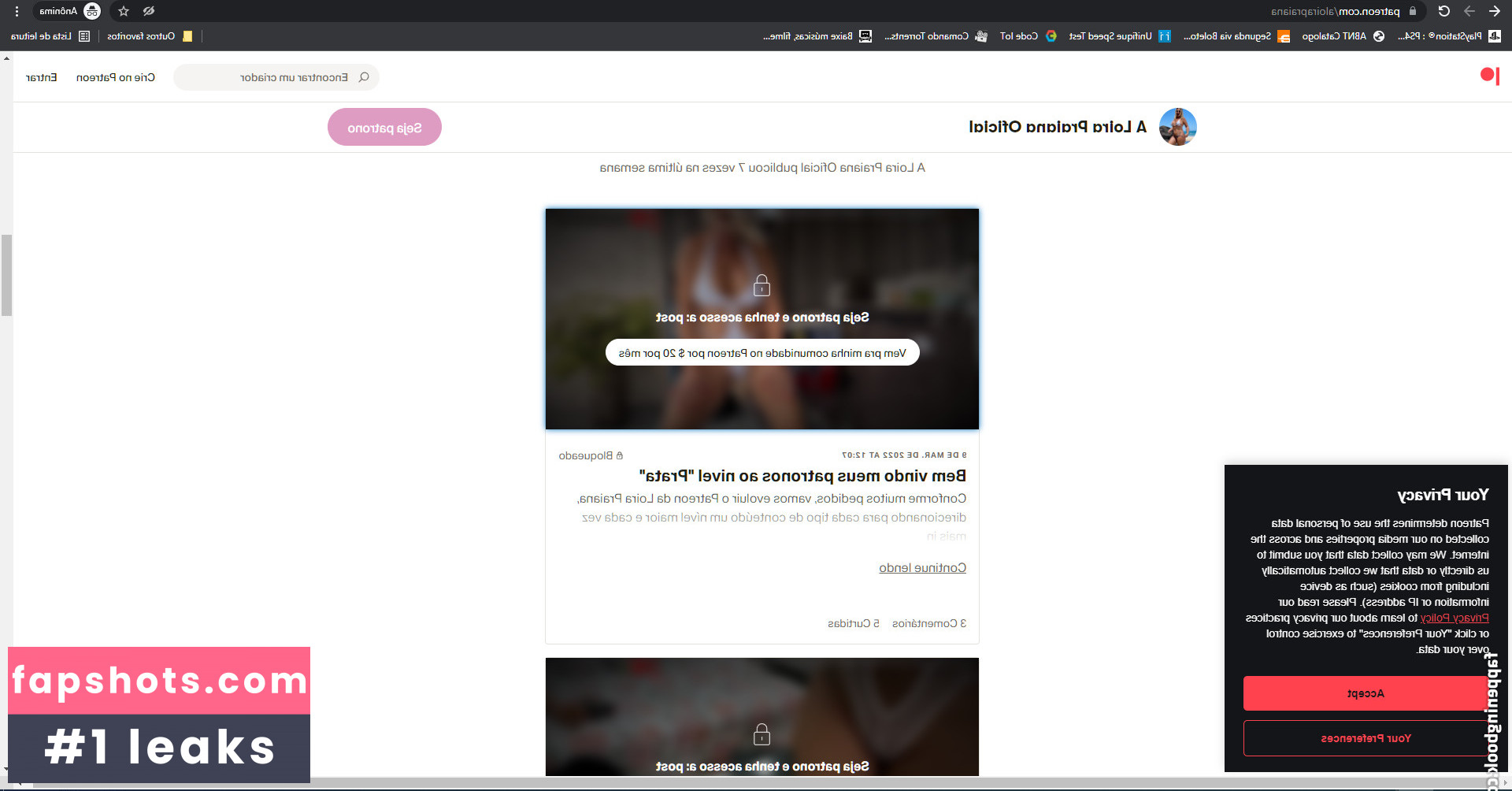Click the Seja patrono button
Viewport: 1512px width, 791px height.
(384, 128)
